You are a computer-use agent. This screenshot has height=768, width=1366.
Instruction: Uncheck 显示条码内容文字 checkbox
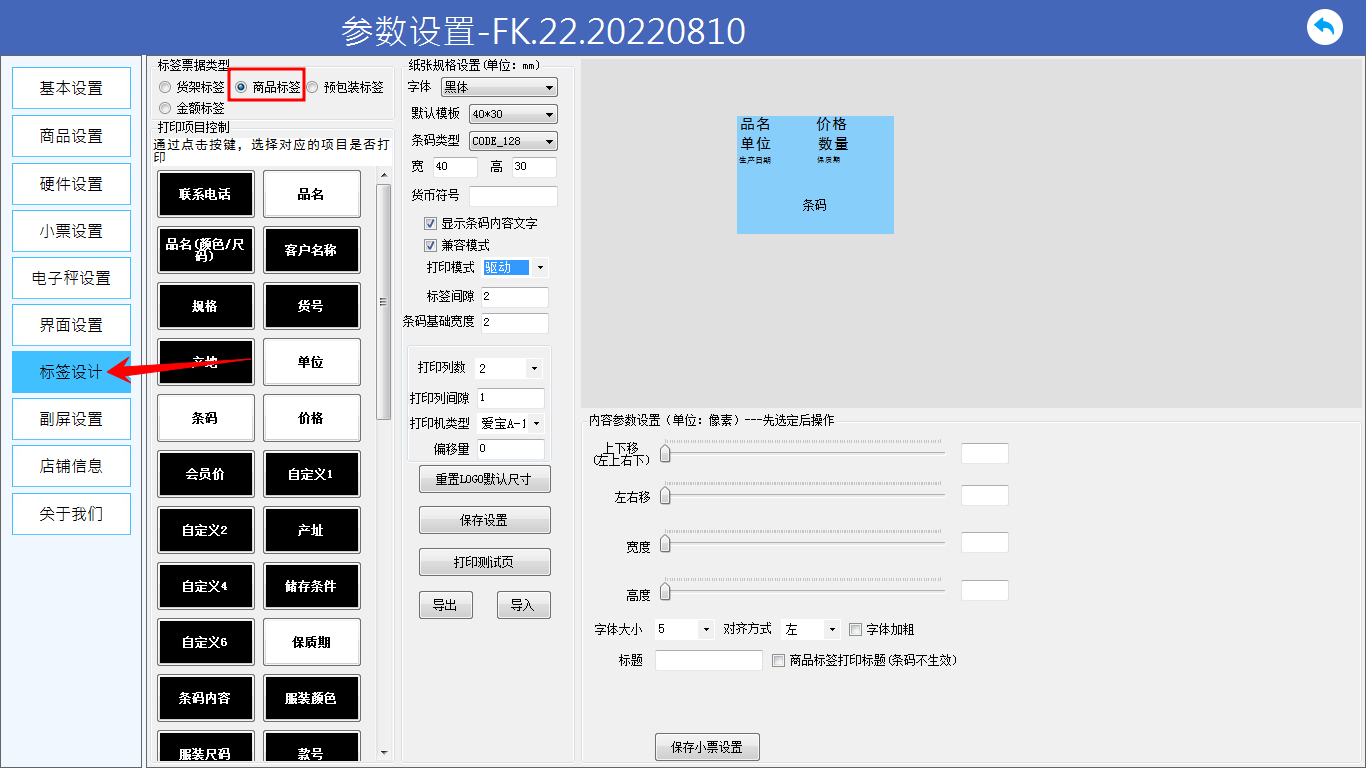(431, 224)
